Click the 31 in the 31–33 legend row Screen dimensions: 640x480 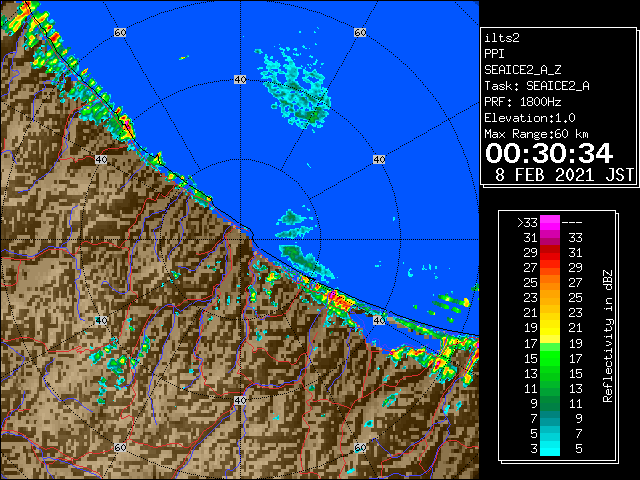531,238
